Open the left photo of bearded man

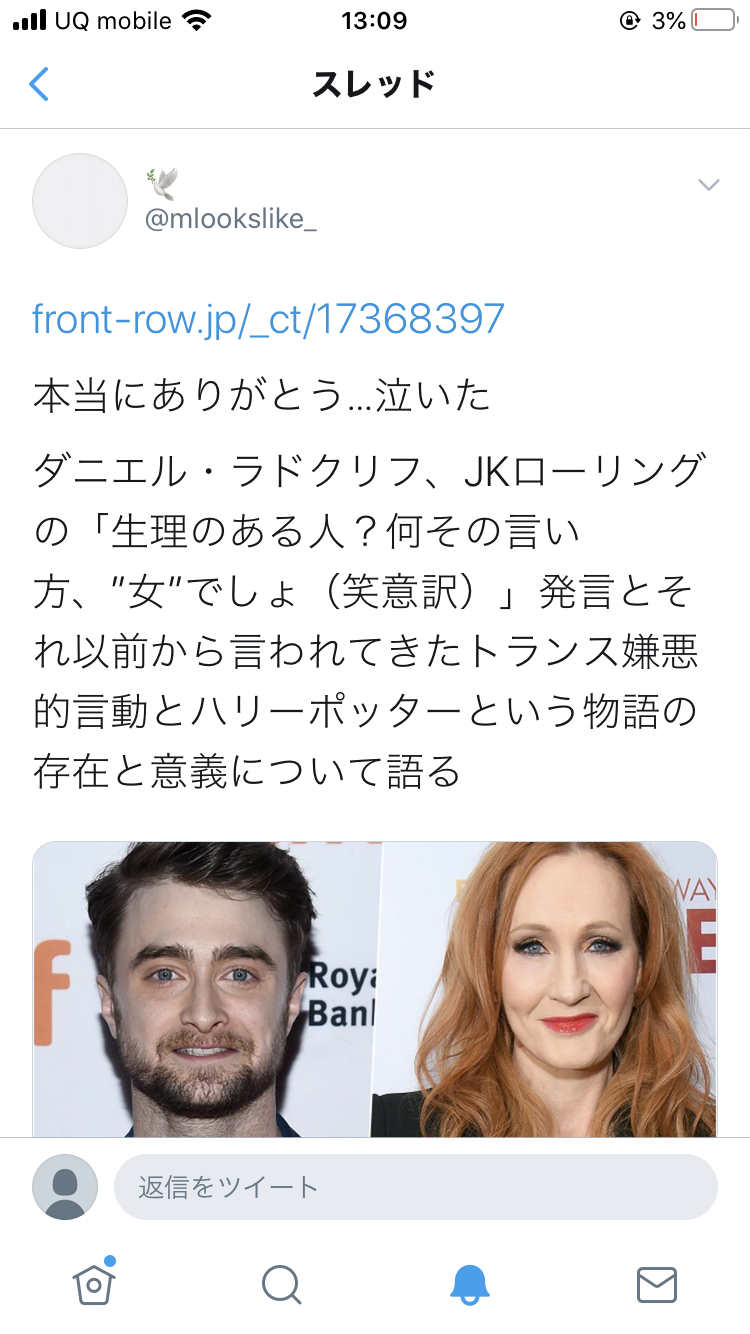207,989
